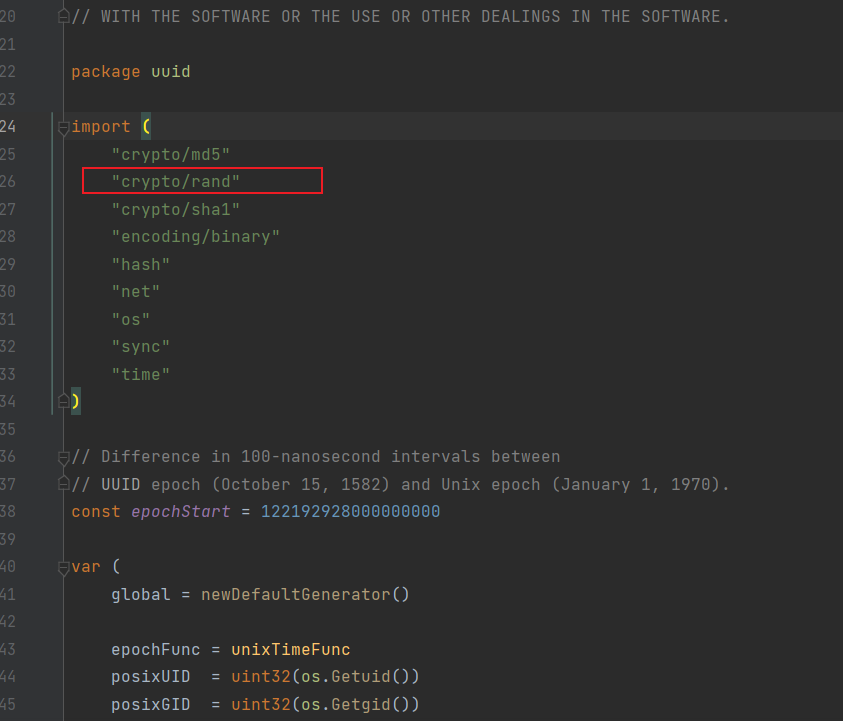Viewport: 843px width, 721px height.
Task: Click the "crypto/rand" import string
Action: 176,182
